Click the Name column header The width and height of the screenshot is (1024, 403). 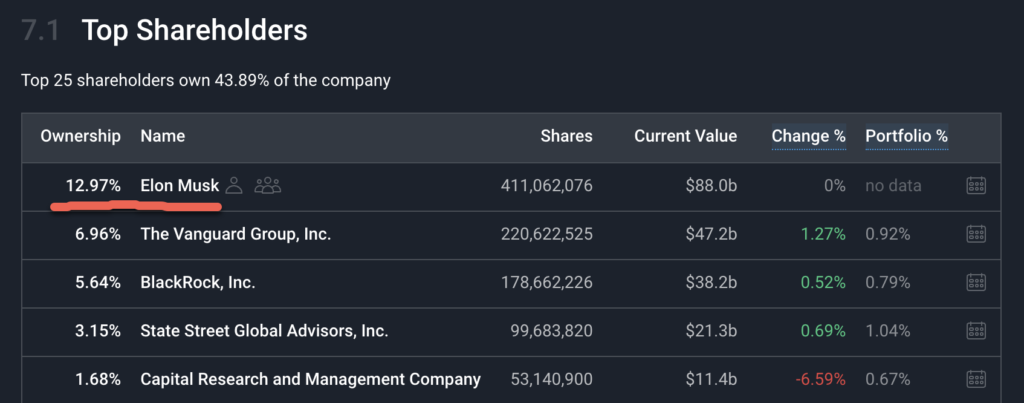point(163,136)
